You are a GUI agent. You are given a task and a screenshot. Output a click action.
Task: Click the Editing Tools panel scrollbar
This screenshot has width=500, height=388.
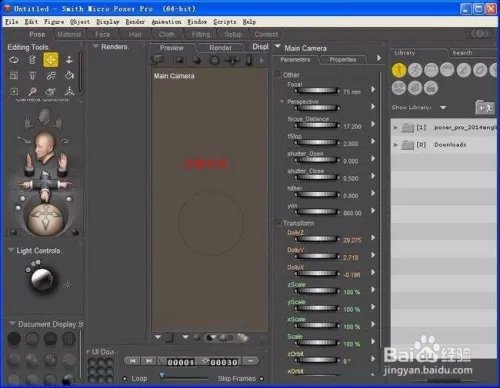(x=80, y=72)
